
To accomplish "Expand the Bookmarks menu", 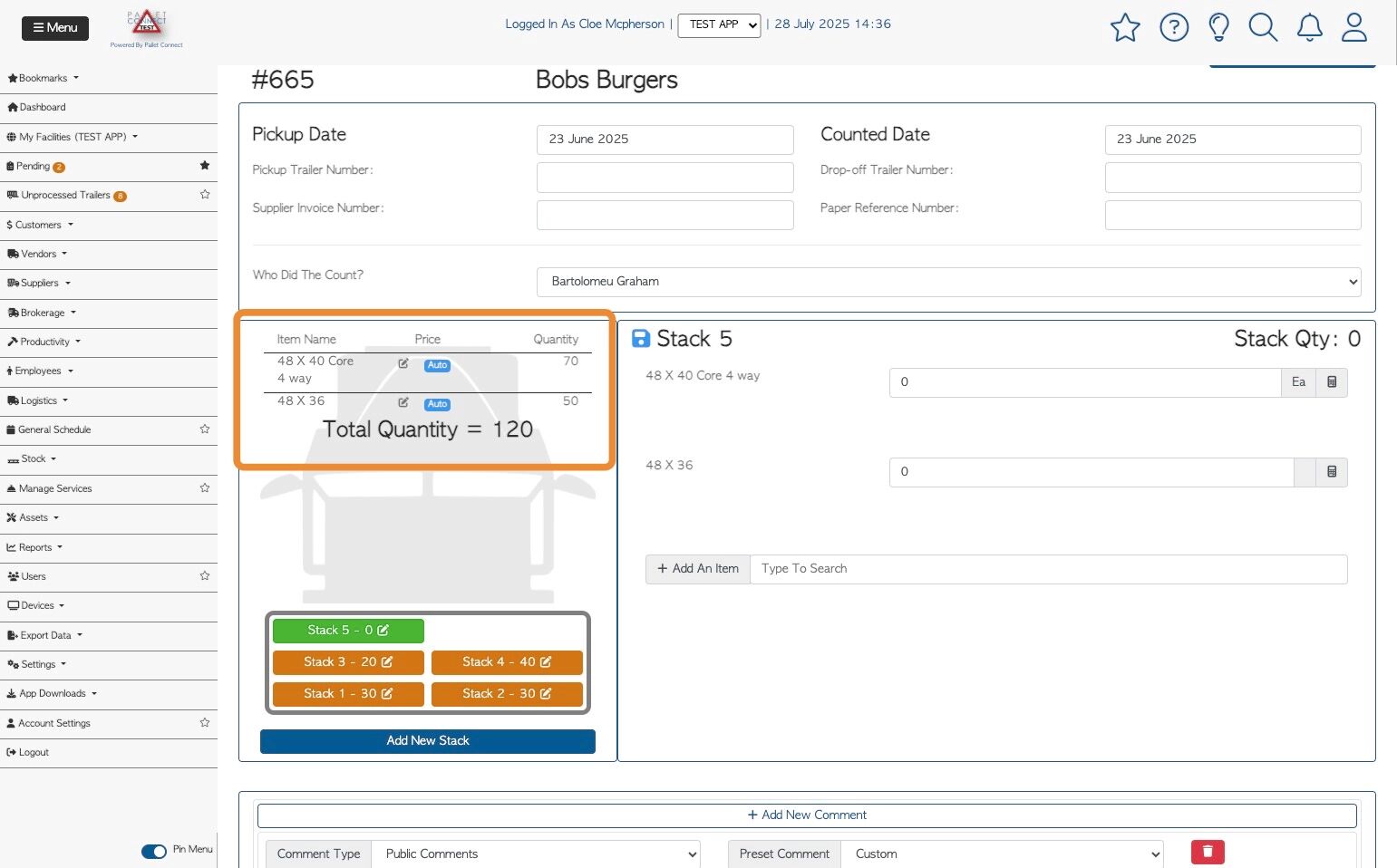I will tap(44, 78).
